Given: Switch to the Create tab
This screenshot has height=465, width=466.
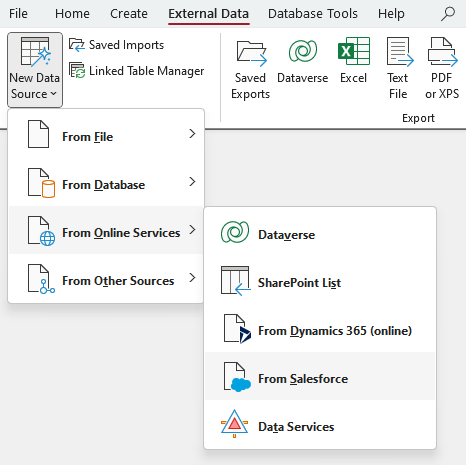Looking at the screenshot, I should pyautogui.click(x=129, y=14).
